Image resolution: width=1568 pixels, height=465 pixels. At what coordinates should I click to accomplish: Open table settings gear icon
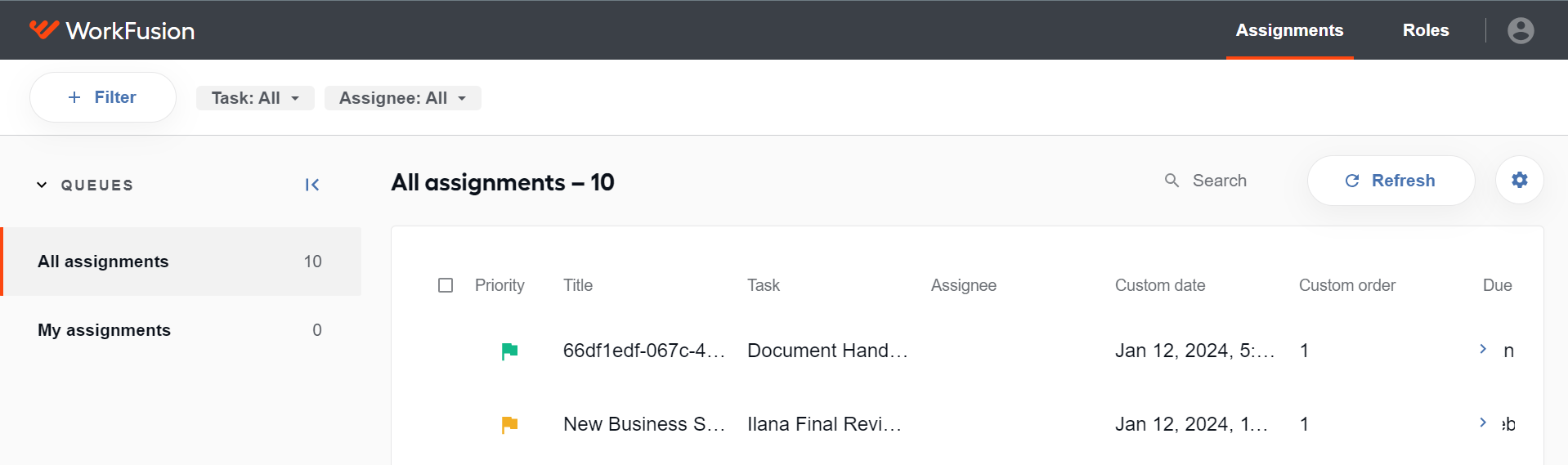1519,180
